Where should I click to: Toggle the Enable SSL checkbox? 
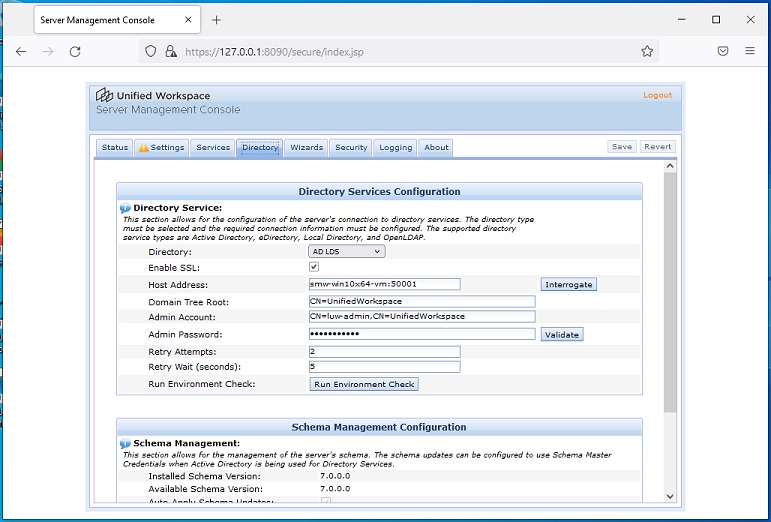point(314,267)
